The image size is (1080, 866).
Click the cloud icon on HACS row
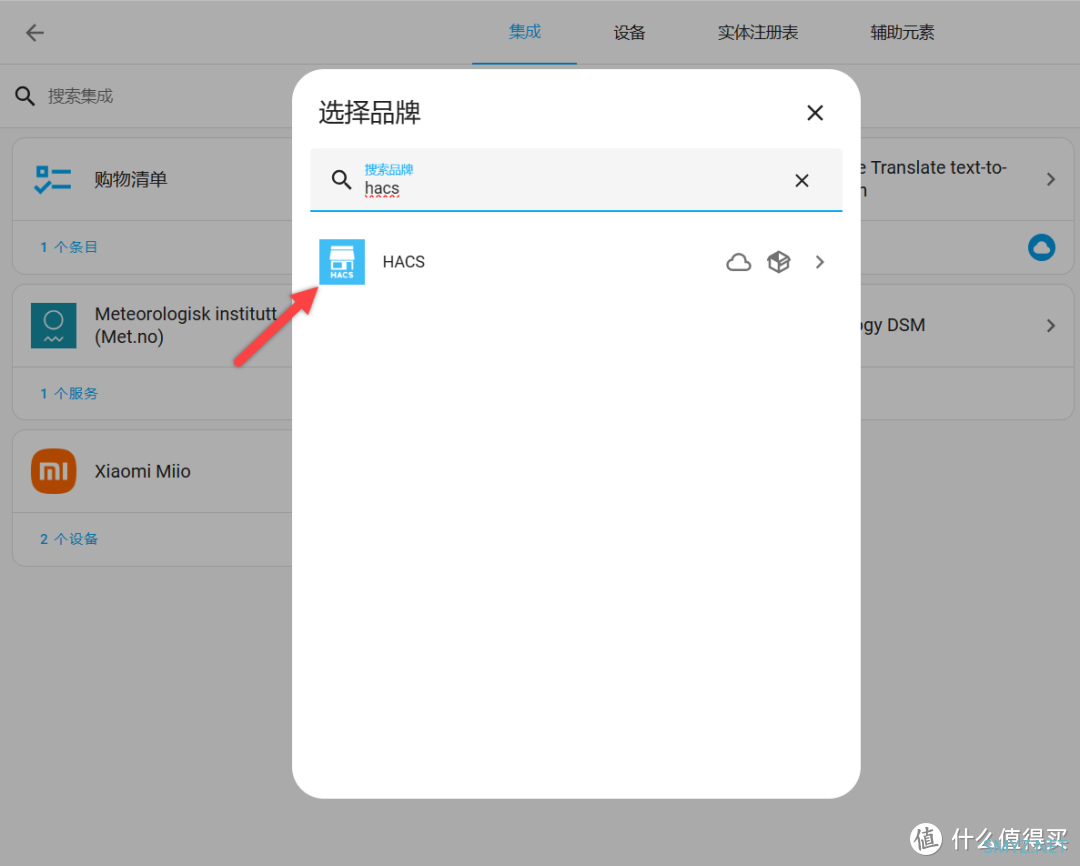coord(738,262)
